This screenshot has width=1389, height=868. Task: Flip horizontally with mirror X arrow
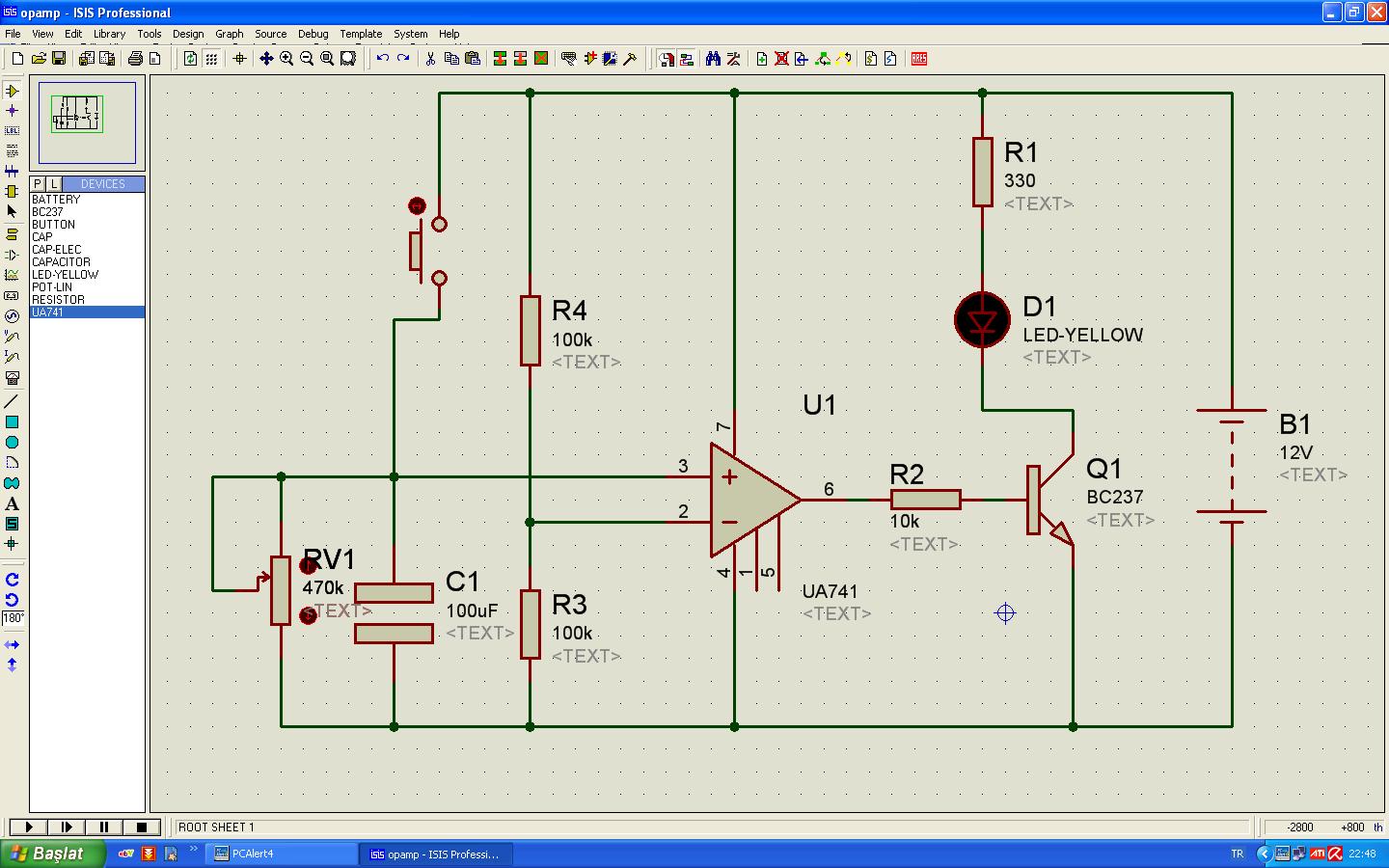[x=12, y=644]
